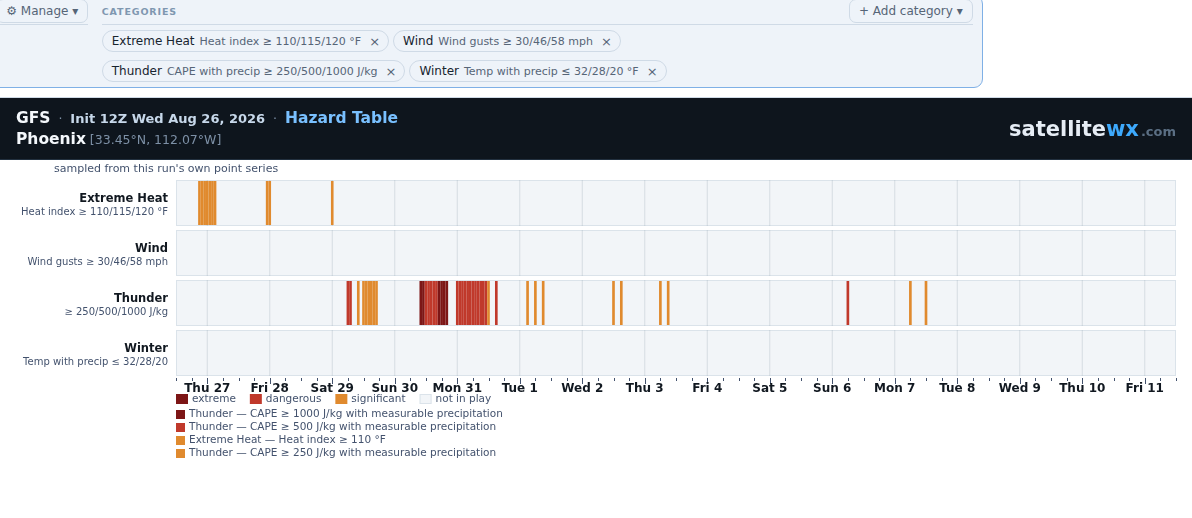Click the red dangerous Thunder block on Mon 31
Screen dimensions: 1192x518
tap(471, 303)
